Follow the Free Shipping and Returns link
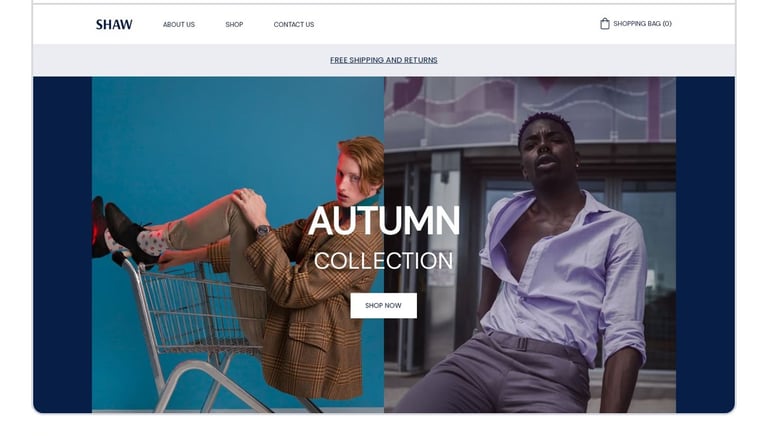This screenshot has width=768, height=436. [384, 60]
